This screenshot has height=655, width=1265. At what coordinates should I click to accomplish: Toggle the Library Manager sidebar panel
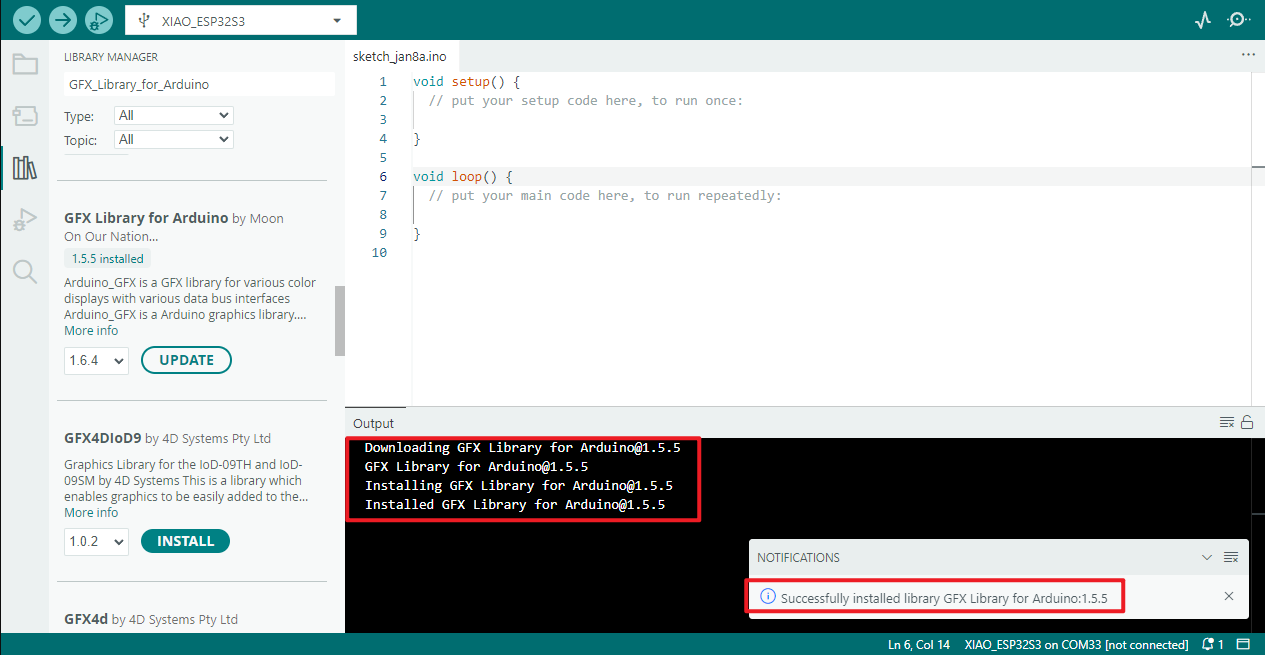point(25,168)
